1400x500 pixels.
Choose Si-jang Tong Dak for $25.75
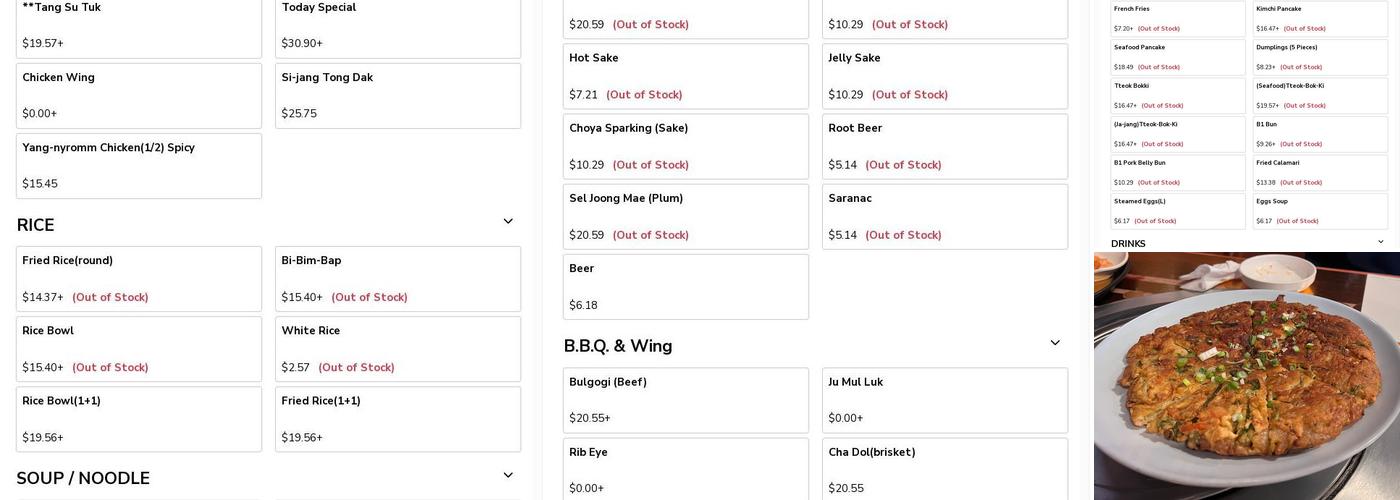click(x=398, y=96)
